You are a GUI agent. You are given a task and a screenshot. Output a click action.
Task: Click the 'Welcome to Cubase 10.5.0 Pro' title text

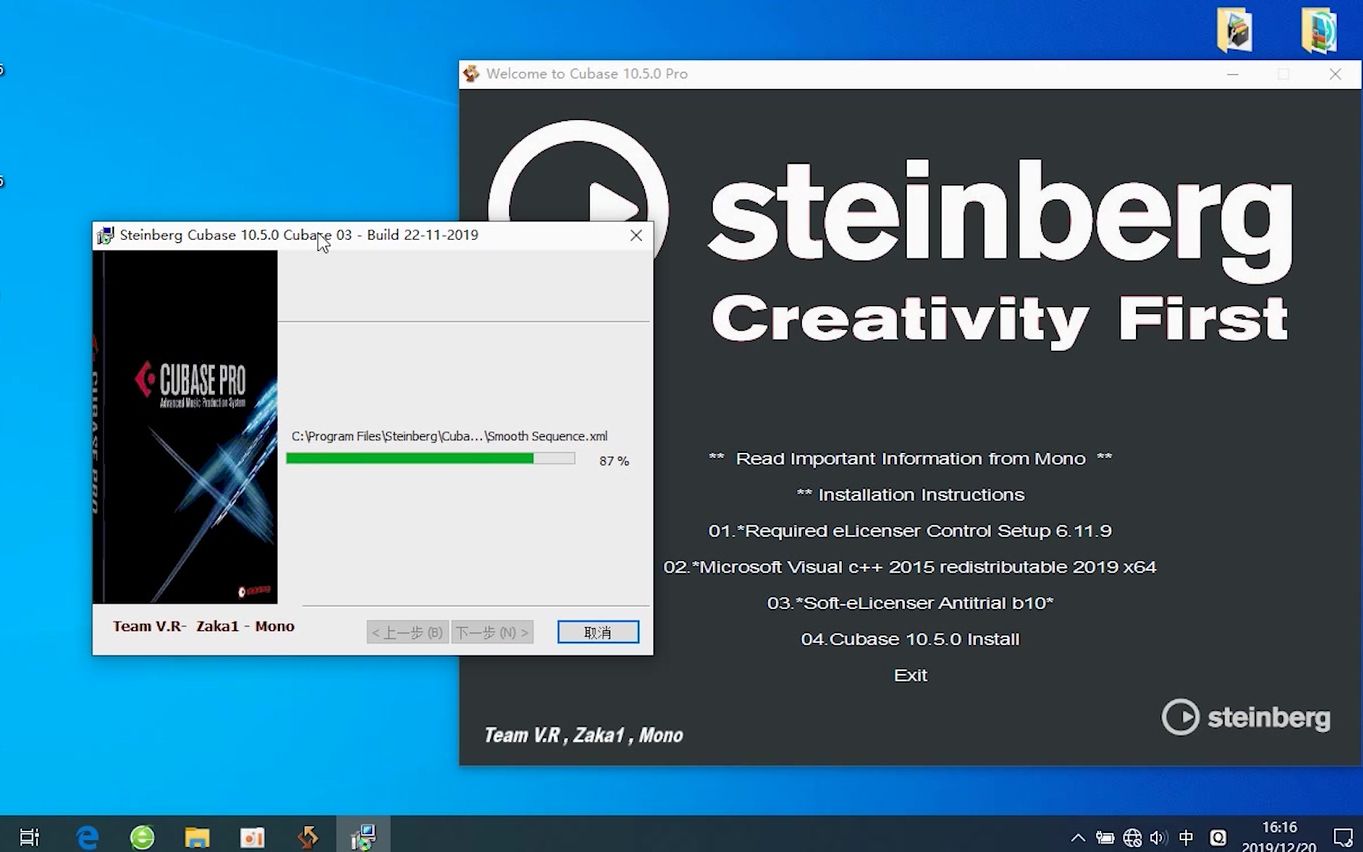pyautogui.click(x=587, y=74)
